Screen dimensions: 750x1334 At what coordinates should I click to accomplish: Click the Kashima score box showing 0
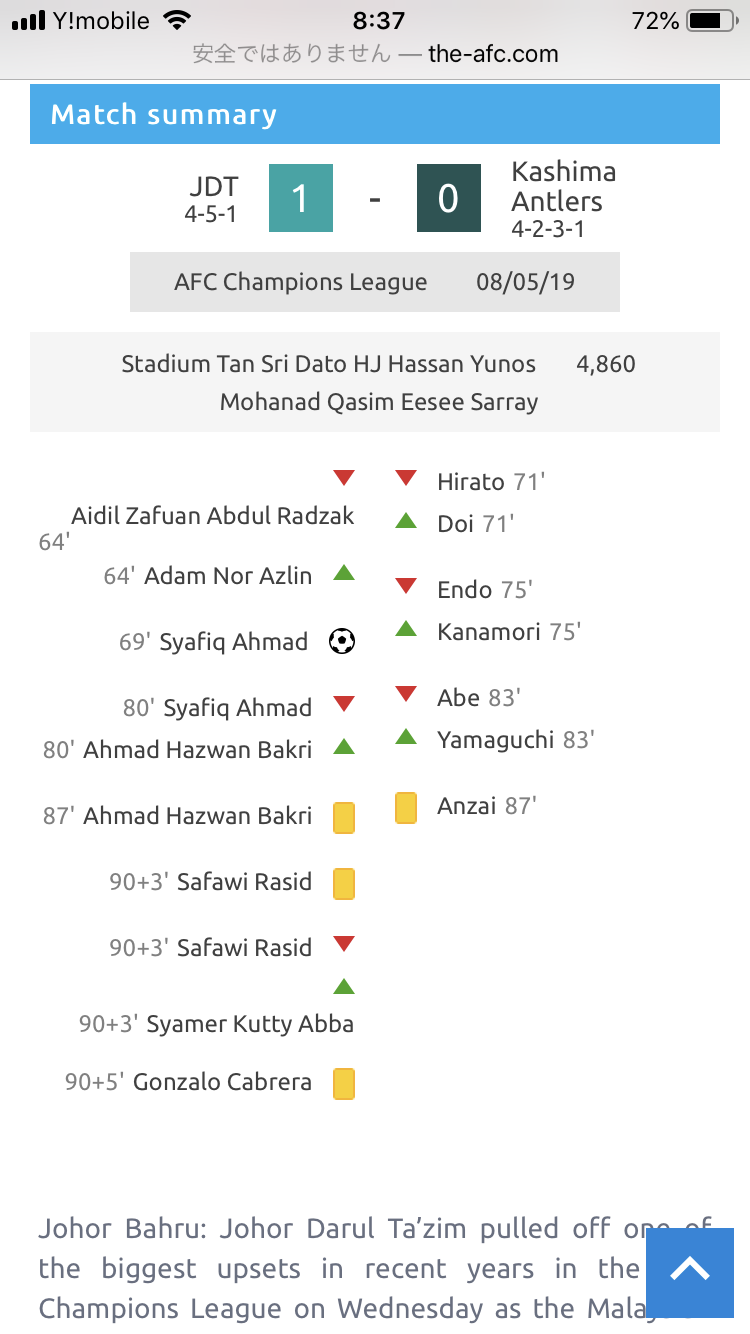448,199
